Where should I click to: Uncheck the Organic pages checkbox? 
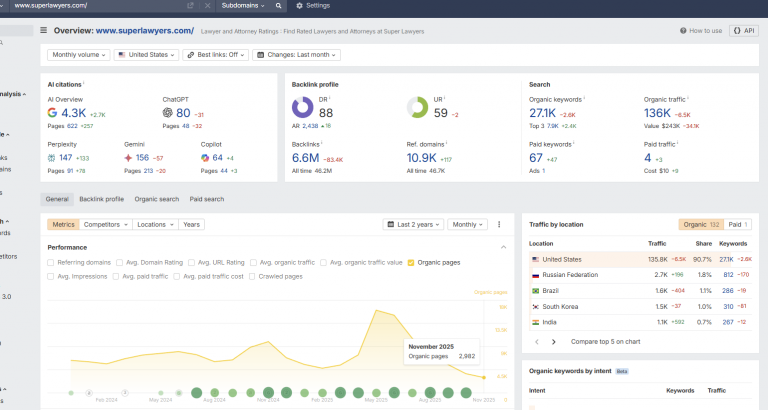pyautogui.click(x=411, y=262)
